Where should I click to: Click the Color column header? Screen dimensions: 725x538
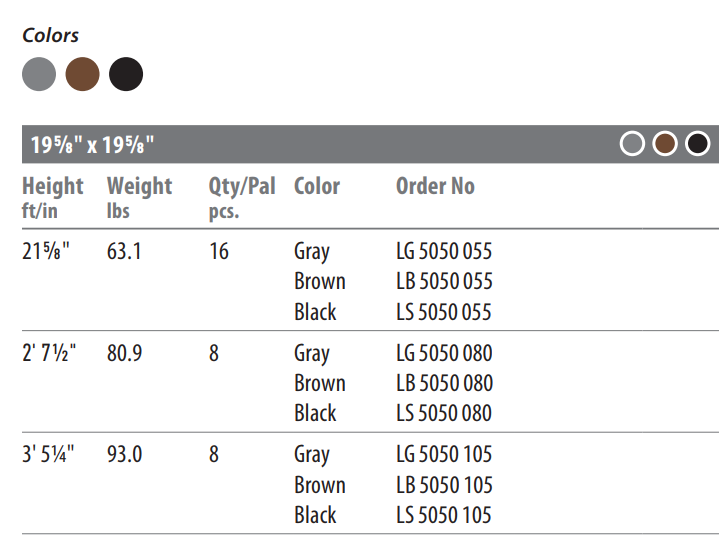tap(317, 186)
